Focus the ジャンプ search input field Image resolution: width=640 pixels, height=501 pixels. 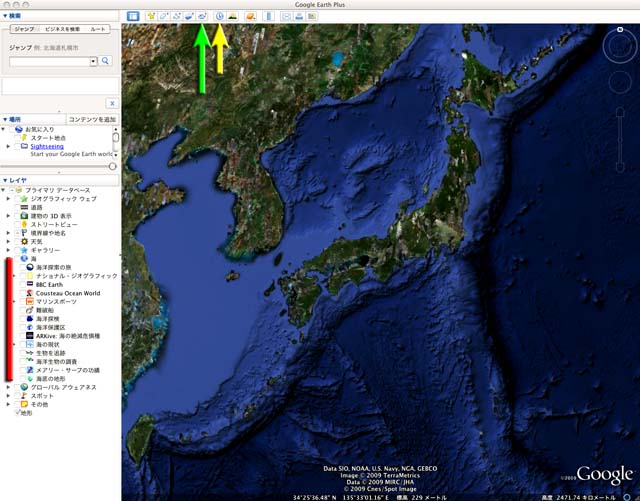tap(50, 61)
